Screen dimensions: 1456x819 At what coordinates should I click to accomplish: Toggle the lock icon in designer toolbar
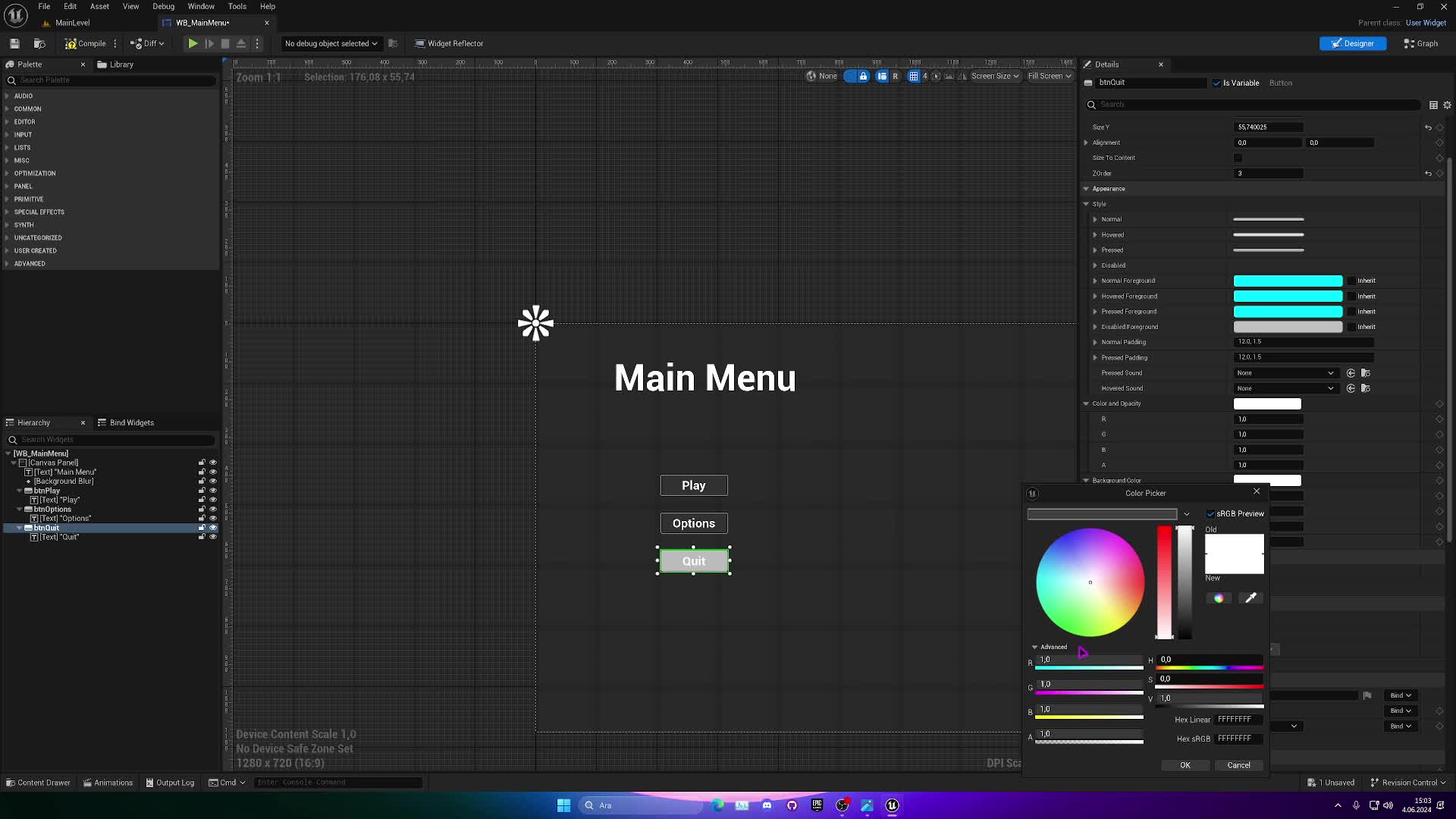point(863,76)
